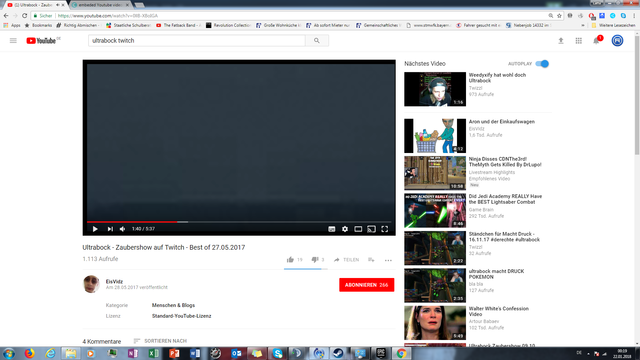This screenshot has width=640, height=360.
Task: Open the Chrome menu three dots
Action: click(634, 16)
